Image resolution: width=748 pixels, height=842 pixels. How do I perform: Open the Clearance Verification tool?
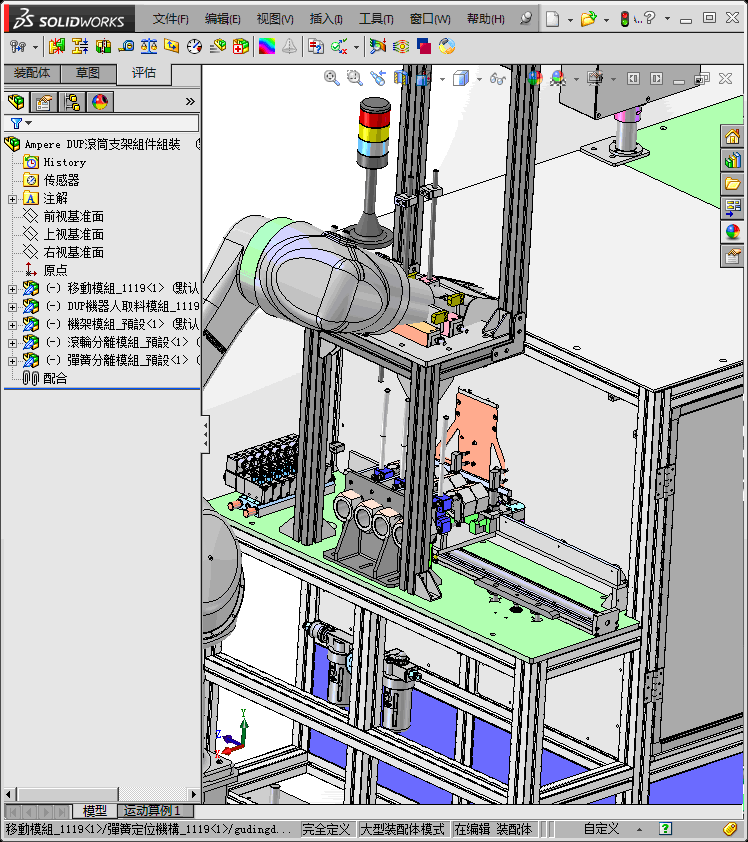click(79, 47)
